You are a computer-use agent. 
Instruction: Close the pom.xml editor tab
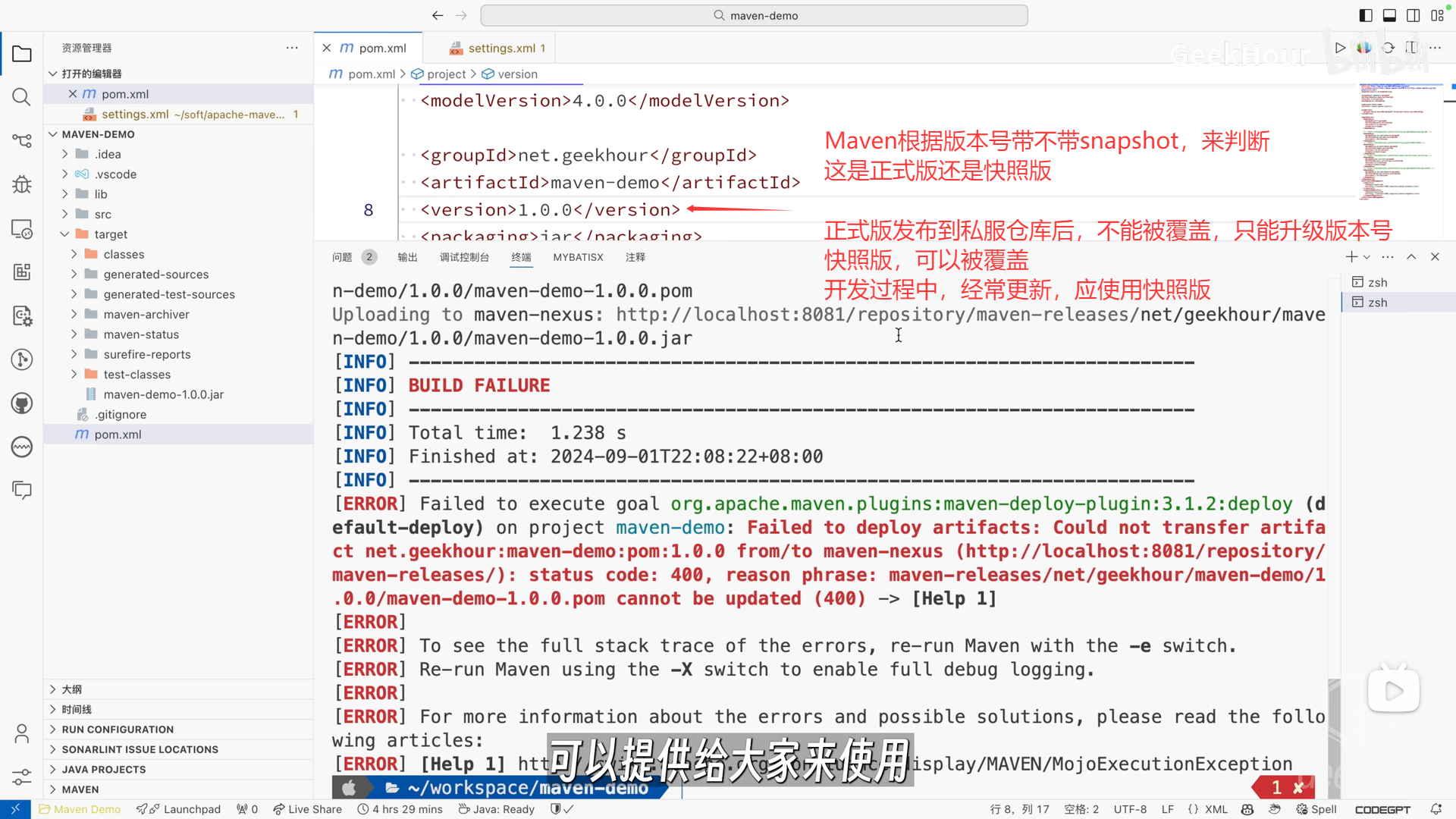326,48
